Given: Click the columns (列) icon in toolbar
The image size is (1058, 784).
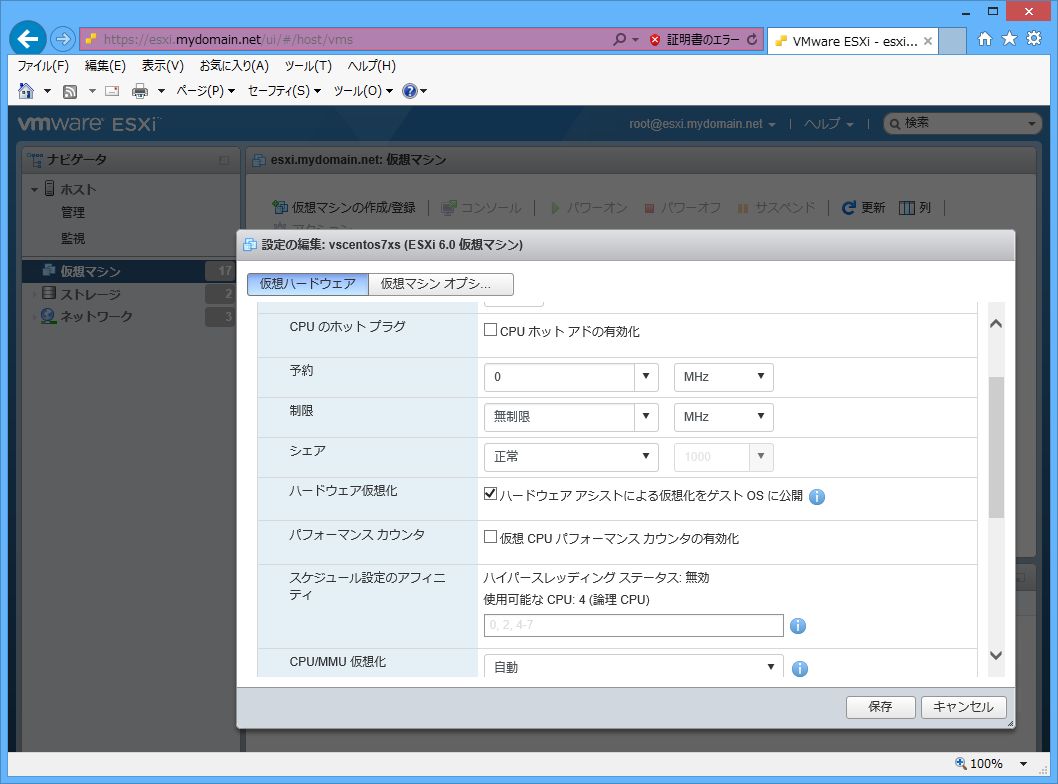Looking at the screenshot, I should coord(907,208).
